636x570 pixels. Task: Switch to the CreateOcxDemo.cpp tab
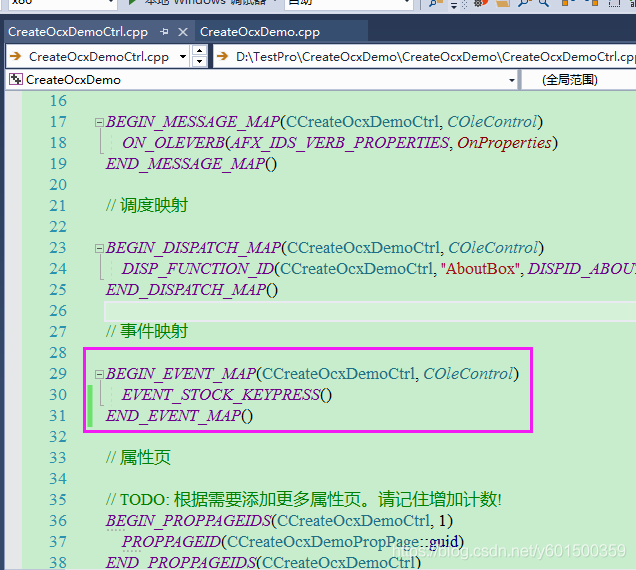[x=260, y=32]
